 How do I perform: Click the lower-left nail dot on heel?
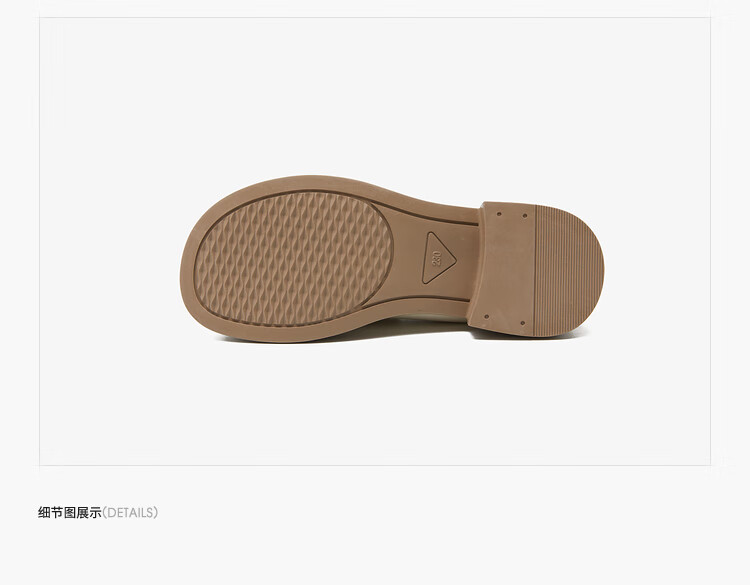(x=487, y=317)
